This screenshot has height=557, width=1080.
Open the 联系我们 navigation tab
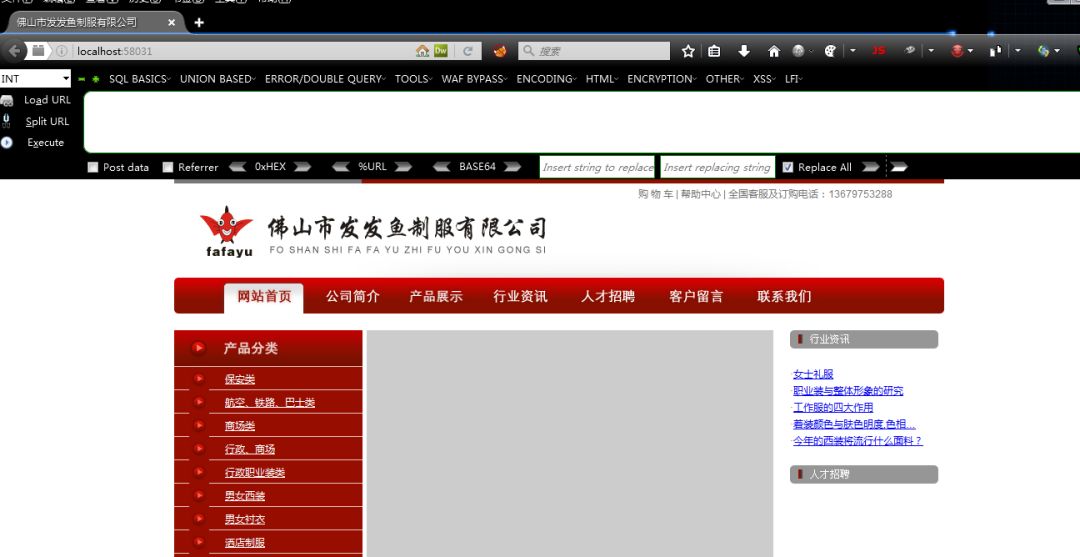coord(785,297)
